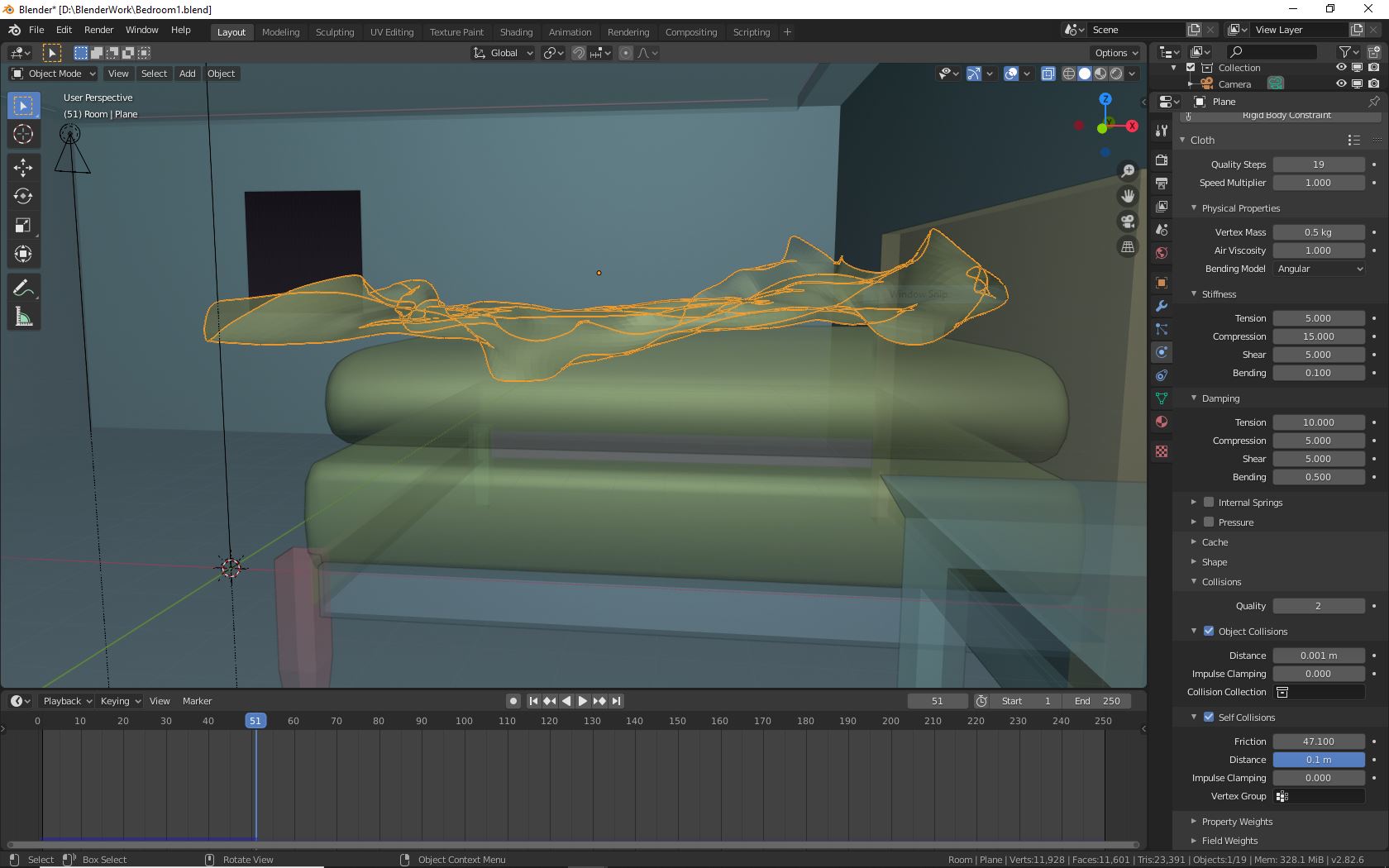The image size is (1389, 868).
Task: Uncheck Object Collisions checkbox
Action: 1209,631
